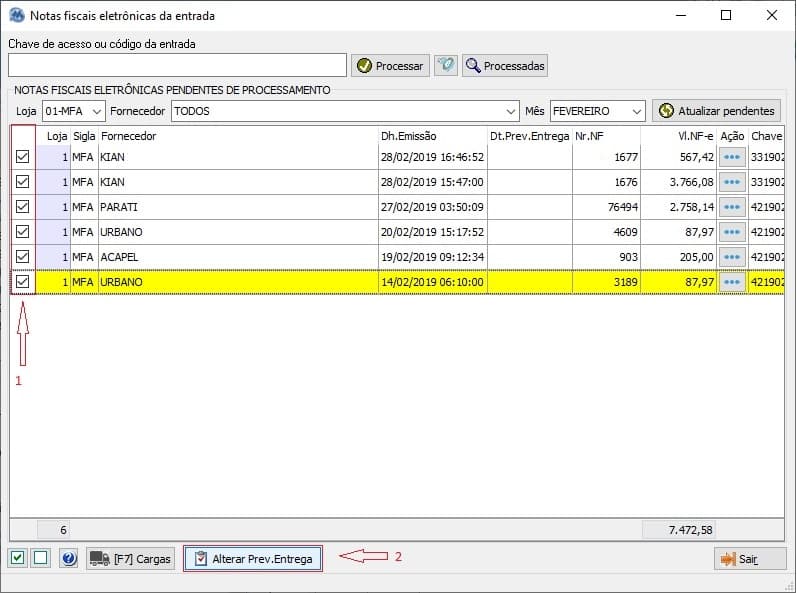797x593 pixels.
Task: Toggle checkbox for ACAPEL invoice row
Action: click(x=23, y=257)
